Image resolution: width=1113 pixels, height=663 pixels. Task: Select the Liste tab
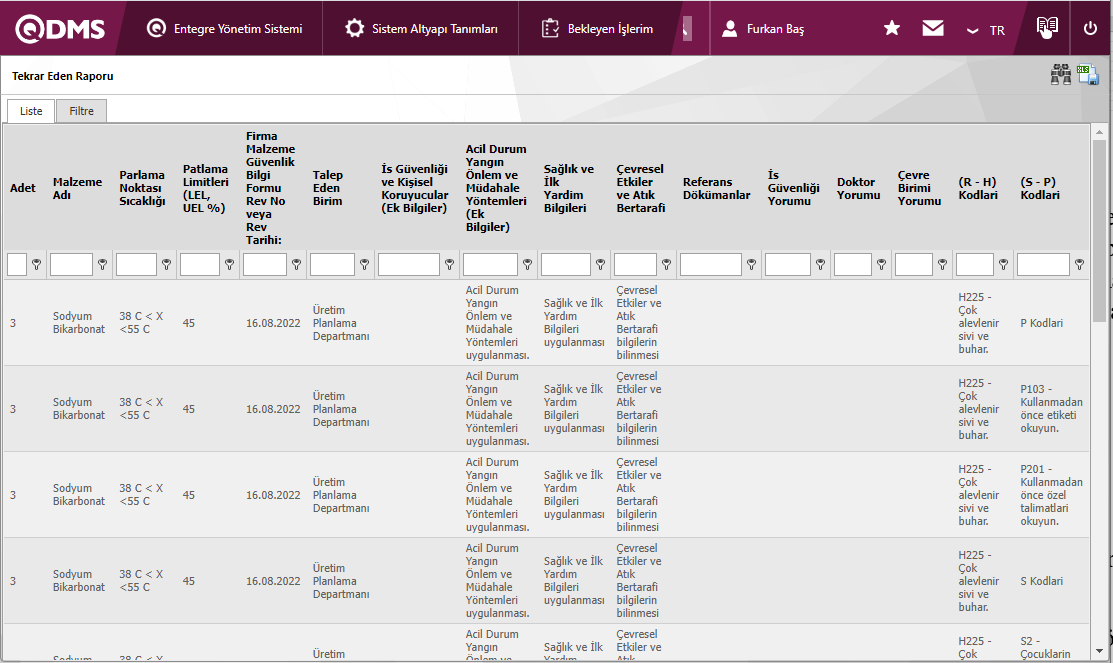(31, 111)
